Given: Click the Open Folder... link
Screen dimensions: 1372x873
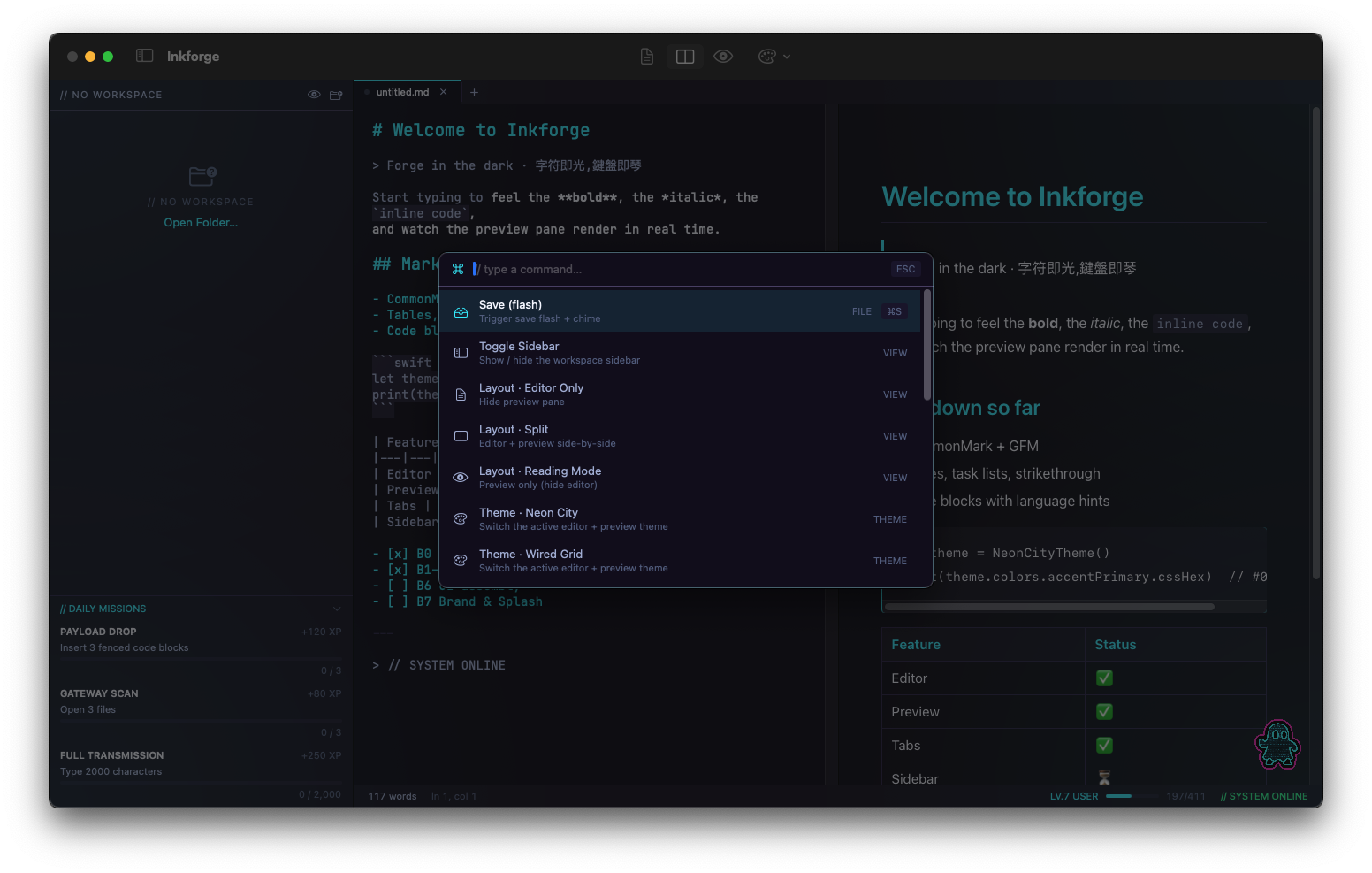Looking at the screenshot, I should click(201, 223).
